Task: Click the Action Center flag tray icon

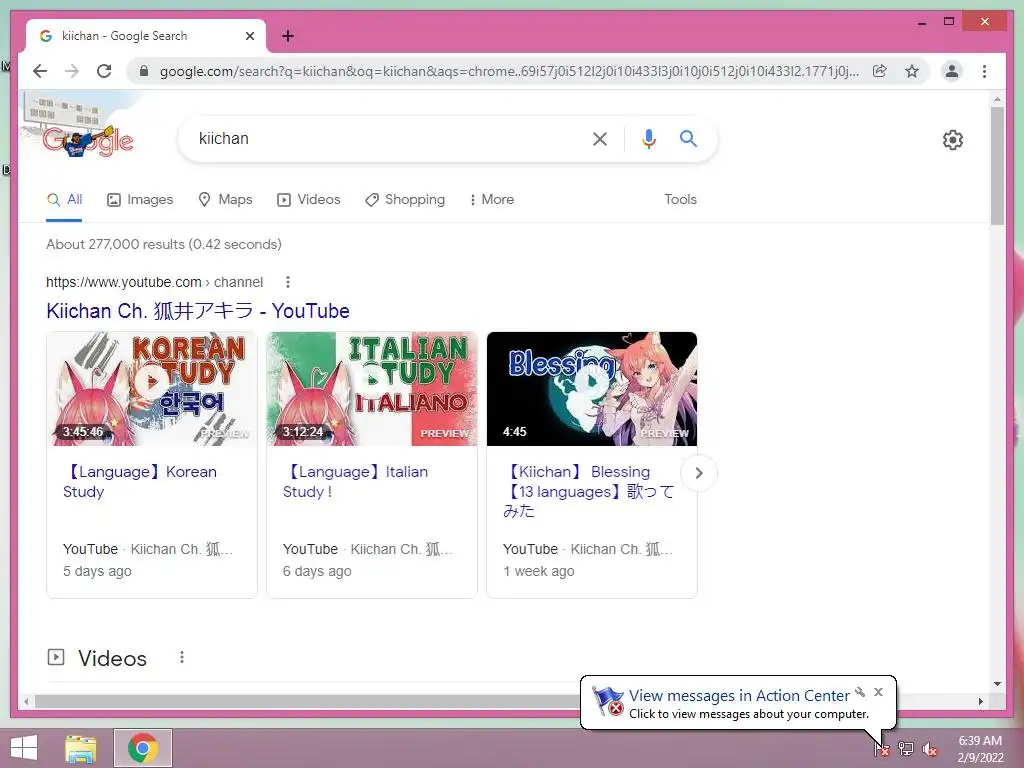Action: point(882,749)
